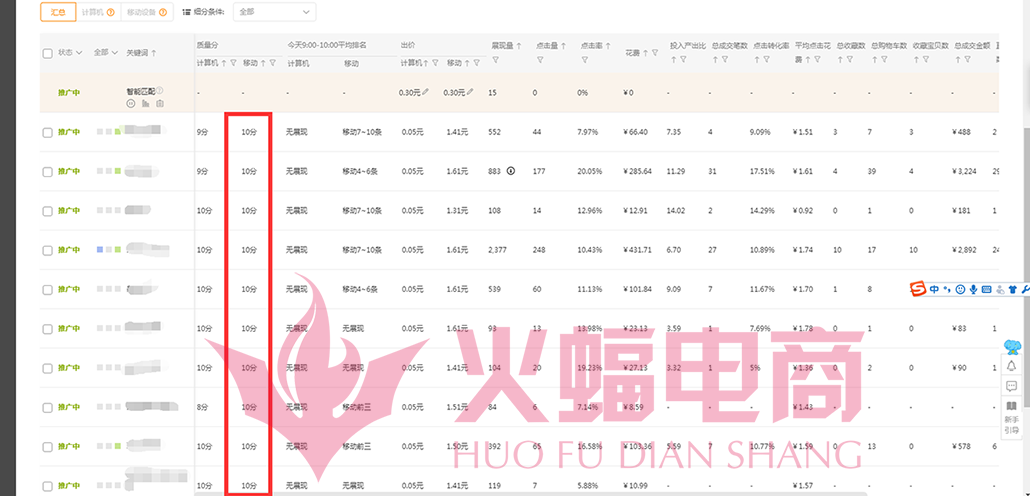Screen dimensions: 1030x496
Task: Select the 汇总 tab
Action: tap(58, 12)
